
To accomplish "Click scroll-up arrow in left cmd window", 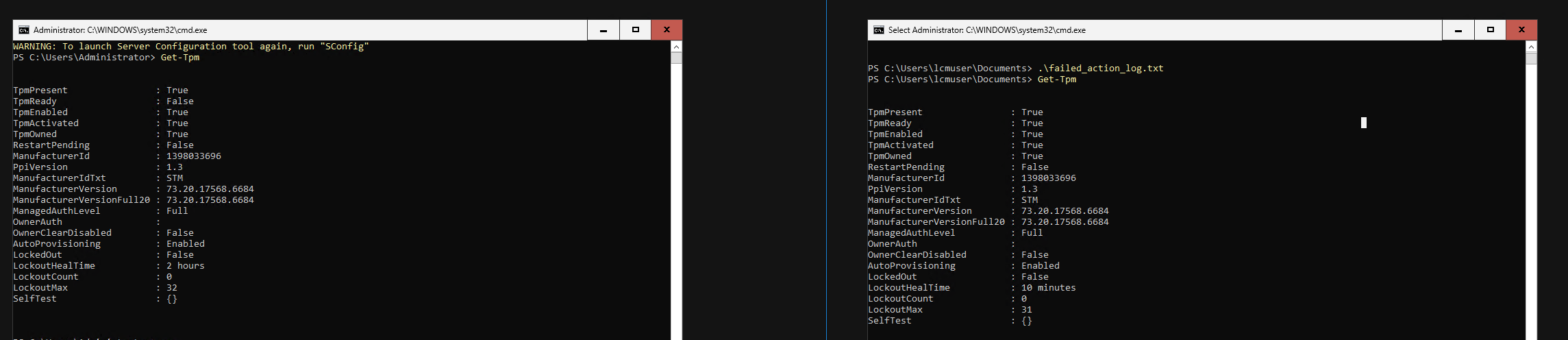I will [676, 47].
